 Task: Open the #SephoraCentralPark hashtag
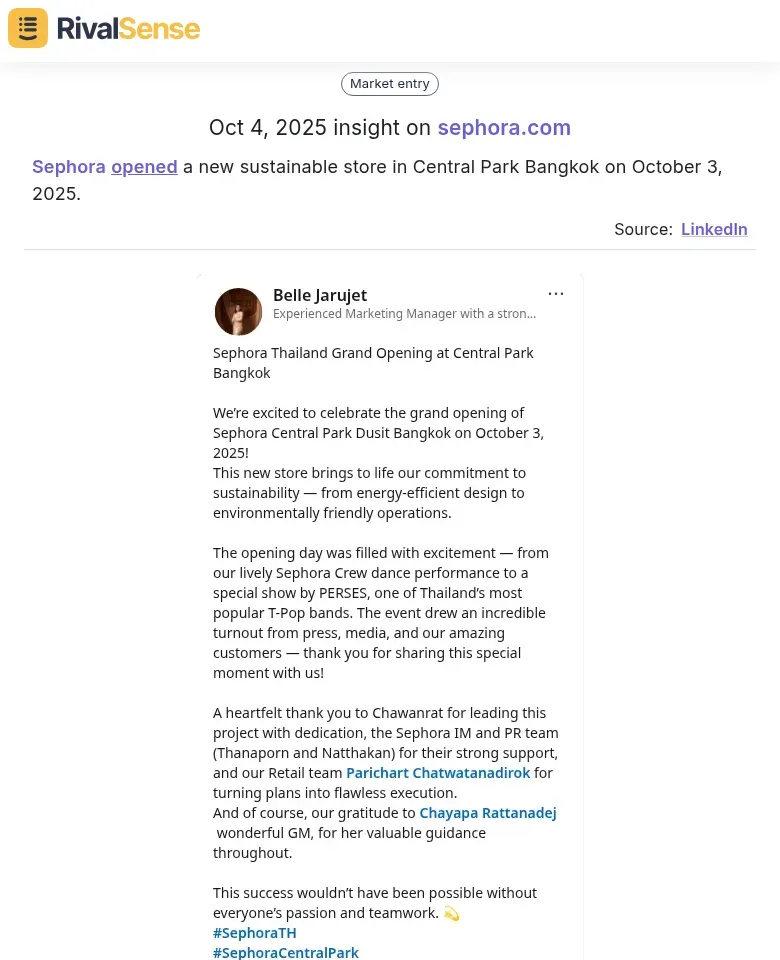click(x=286, y=953)
